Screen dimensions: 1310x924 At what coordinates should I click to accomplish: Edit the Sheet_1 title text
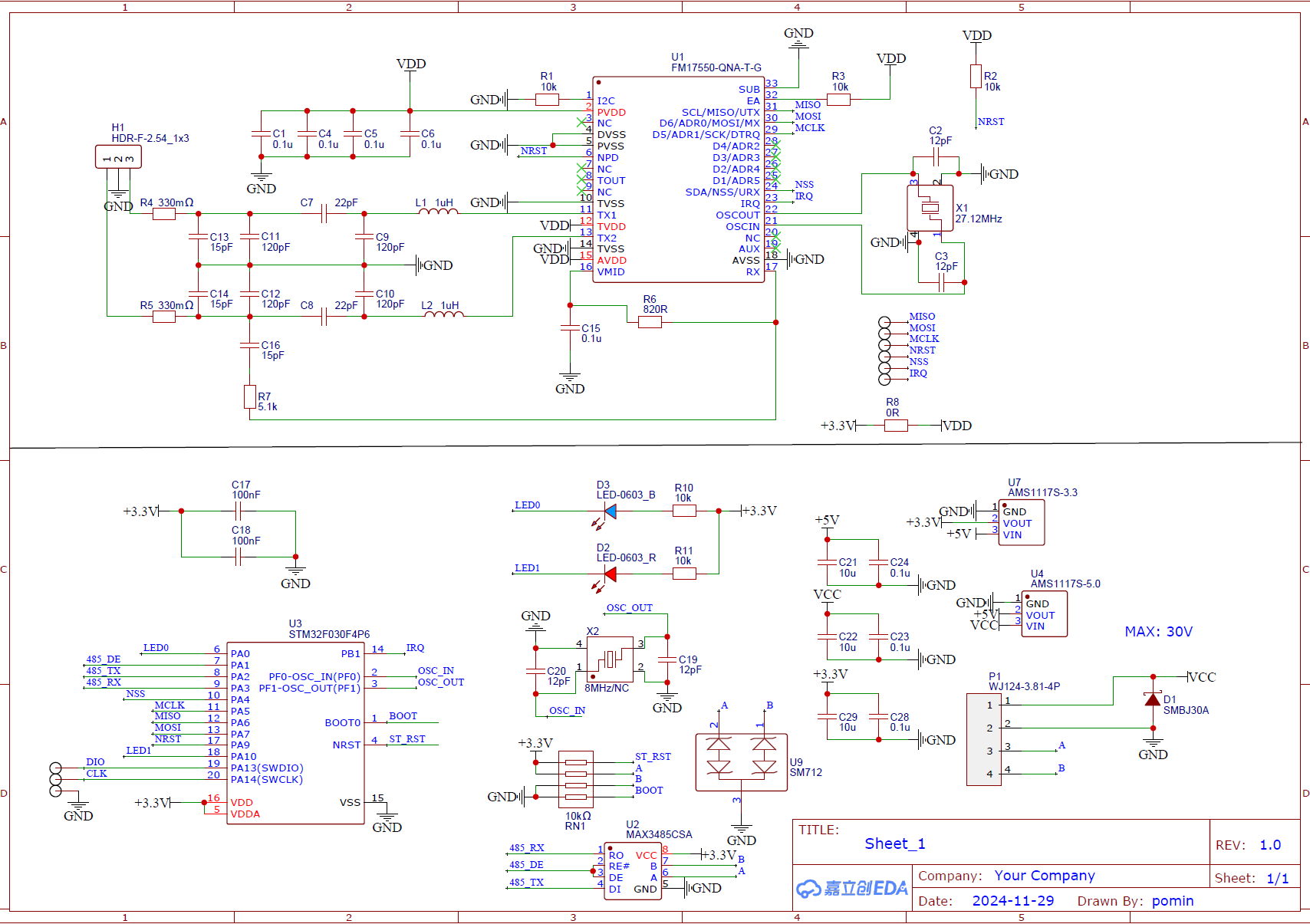coord(894,843)
